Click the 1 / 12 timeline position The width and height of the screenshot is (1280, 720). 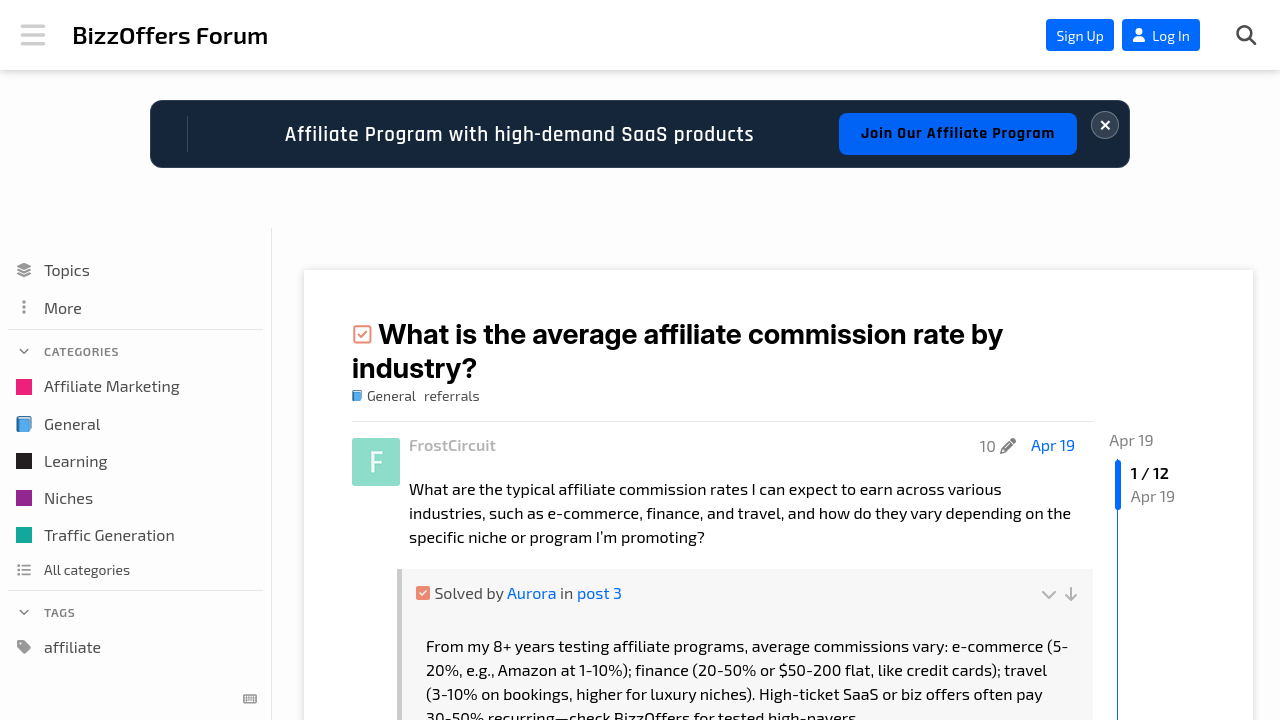pyautogui.click(x=1150, y=473)
